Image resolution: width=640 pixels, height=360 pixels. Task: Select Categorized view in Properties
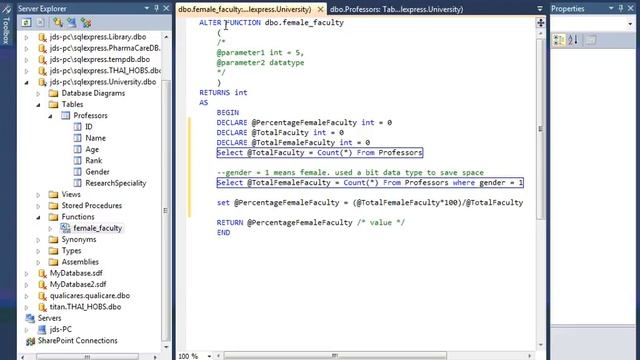pos(559,40)
